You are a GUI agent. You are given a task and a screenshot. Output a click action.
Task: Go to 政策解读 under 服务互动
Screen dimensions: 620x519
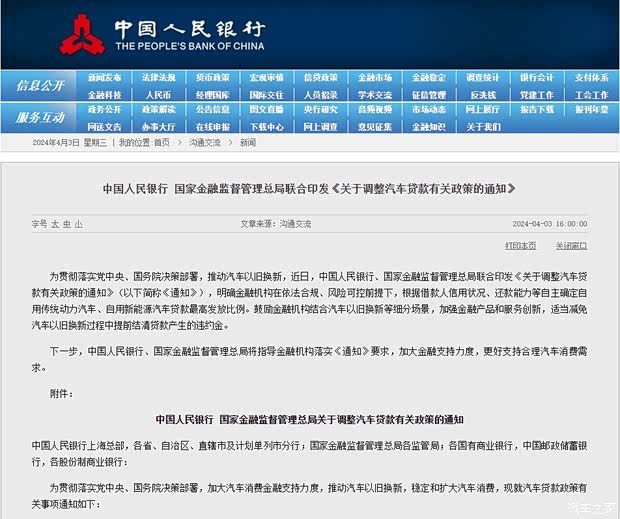(158, 110)
